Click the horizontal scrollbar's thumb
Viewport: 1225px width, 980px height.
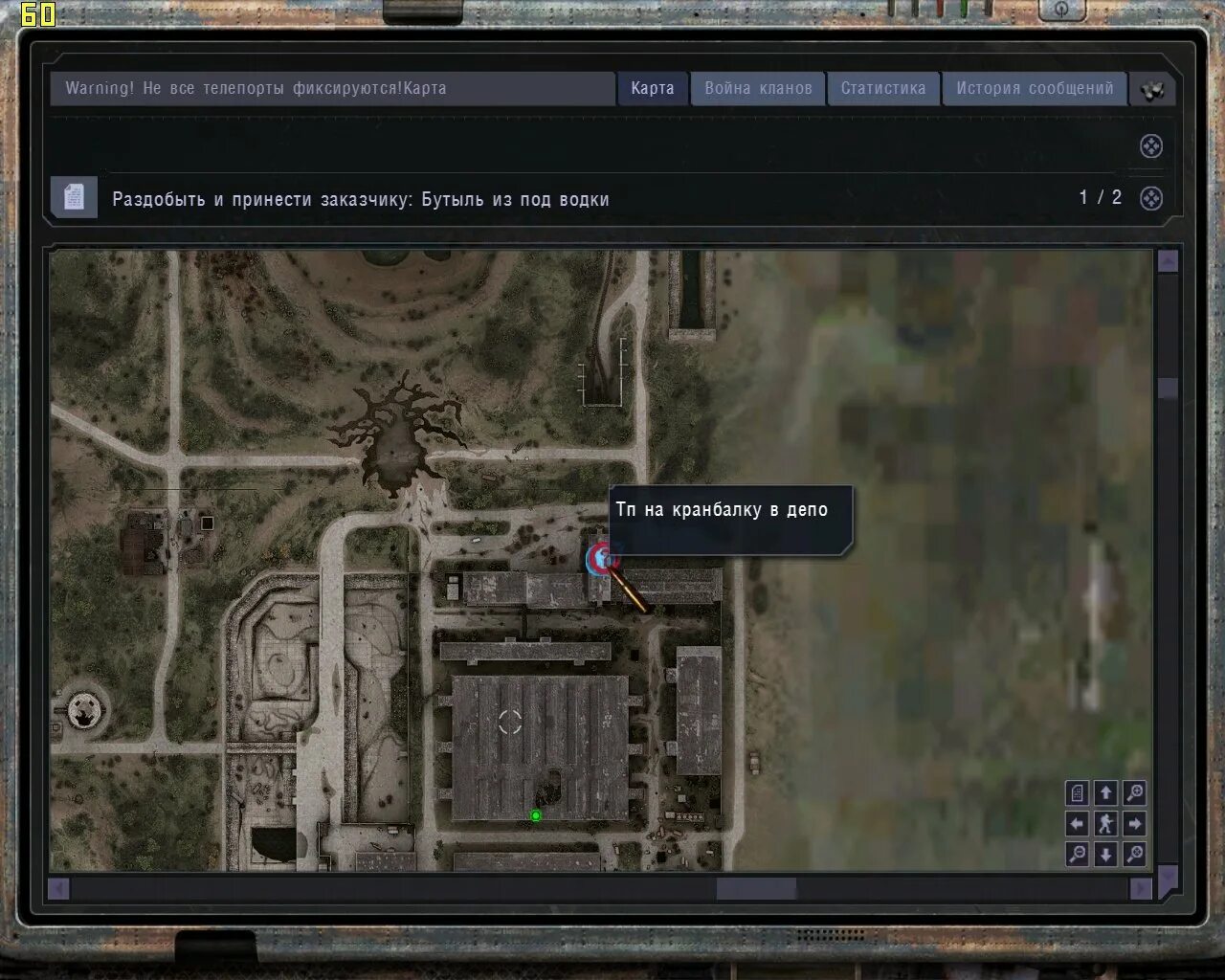tap(756, 888)
